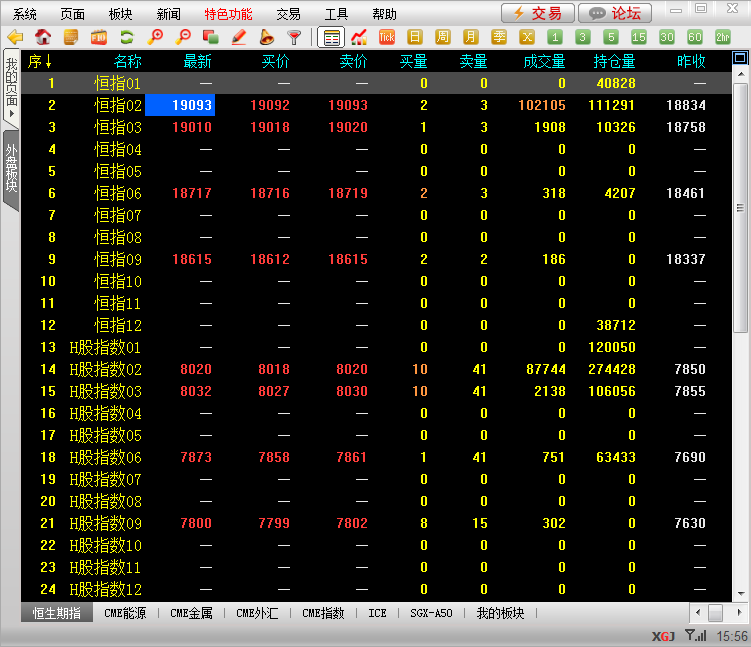Click the 交易 trade button
751x647 pixels.
pos(537,13)
